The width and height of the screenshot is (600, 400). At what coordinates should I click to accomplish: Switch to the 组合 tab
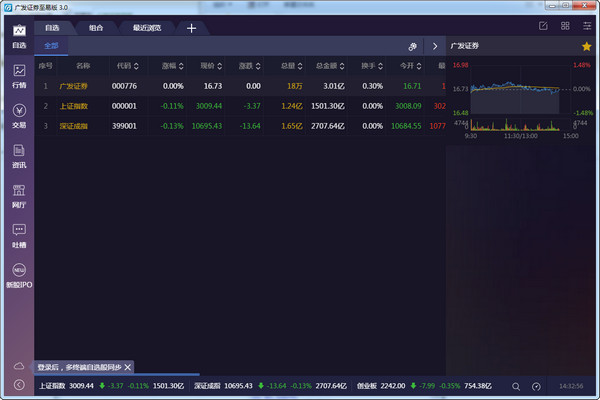(95, 28)
